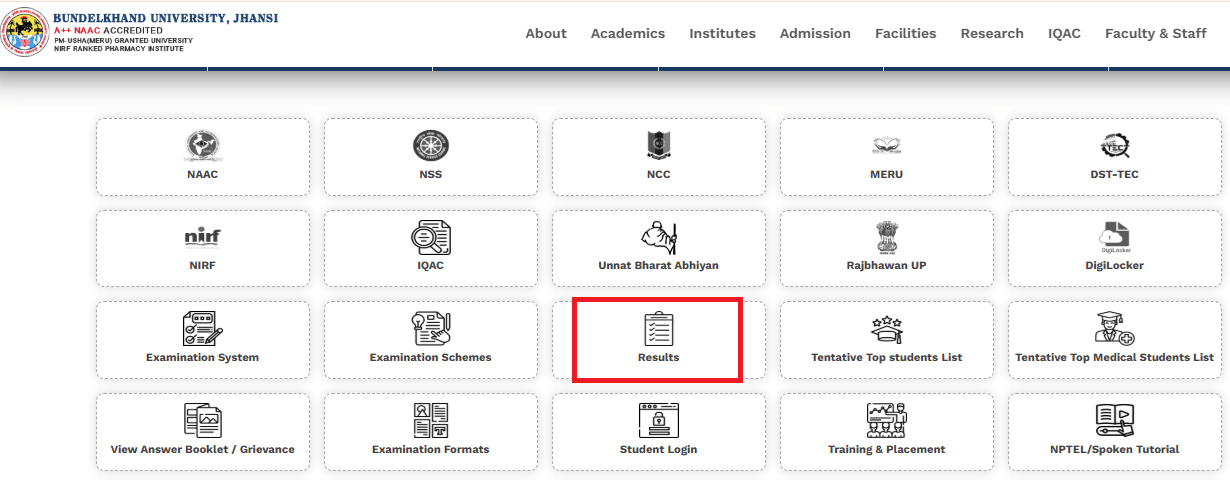
Task: Select the NCC crest icon
Action: coord(659,147)
